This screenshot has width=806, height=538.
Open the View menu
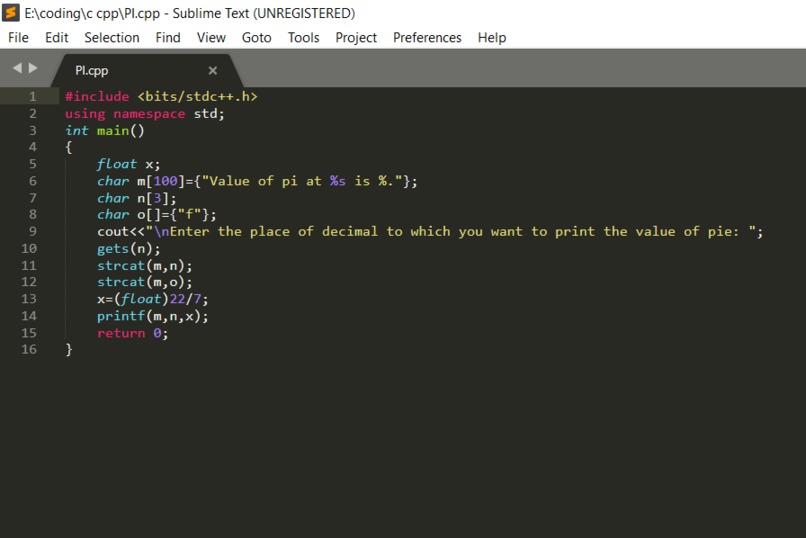click(211, 38)
